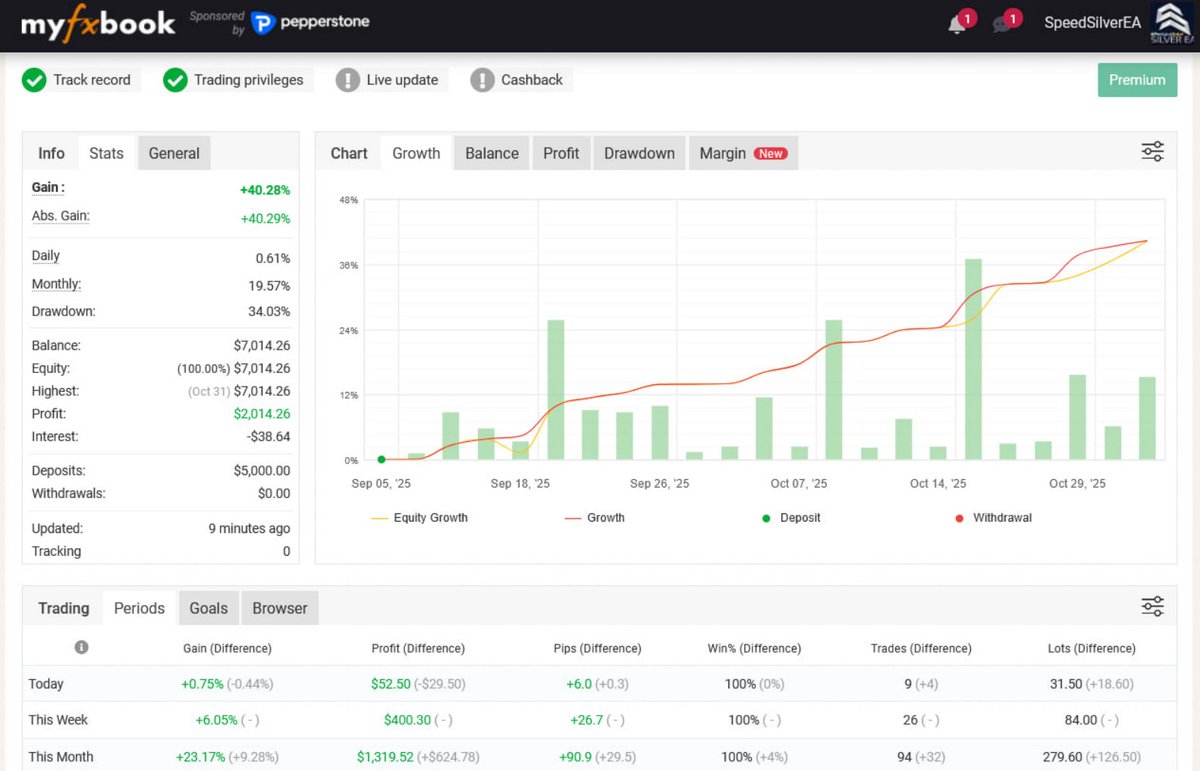The image size is (1200, 771).
Task: Click the Track record label
Action: 92,80
